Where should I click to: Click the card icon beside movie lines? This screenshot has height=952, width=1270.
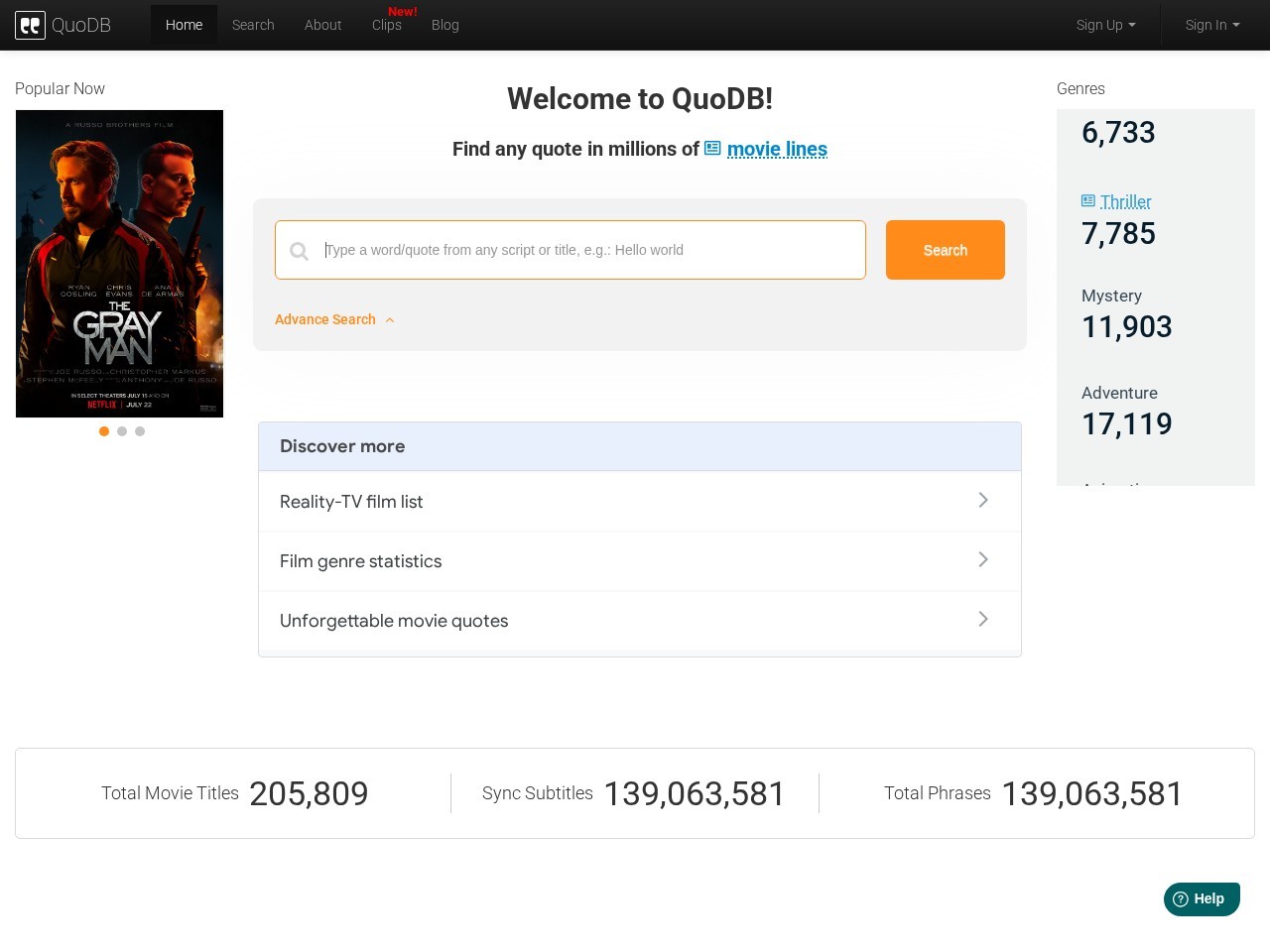(x=712, y=149)
